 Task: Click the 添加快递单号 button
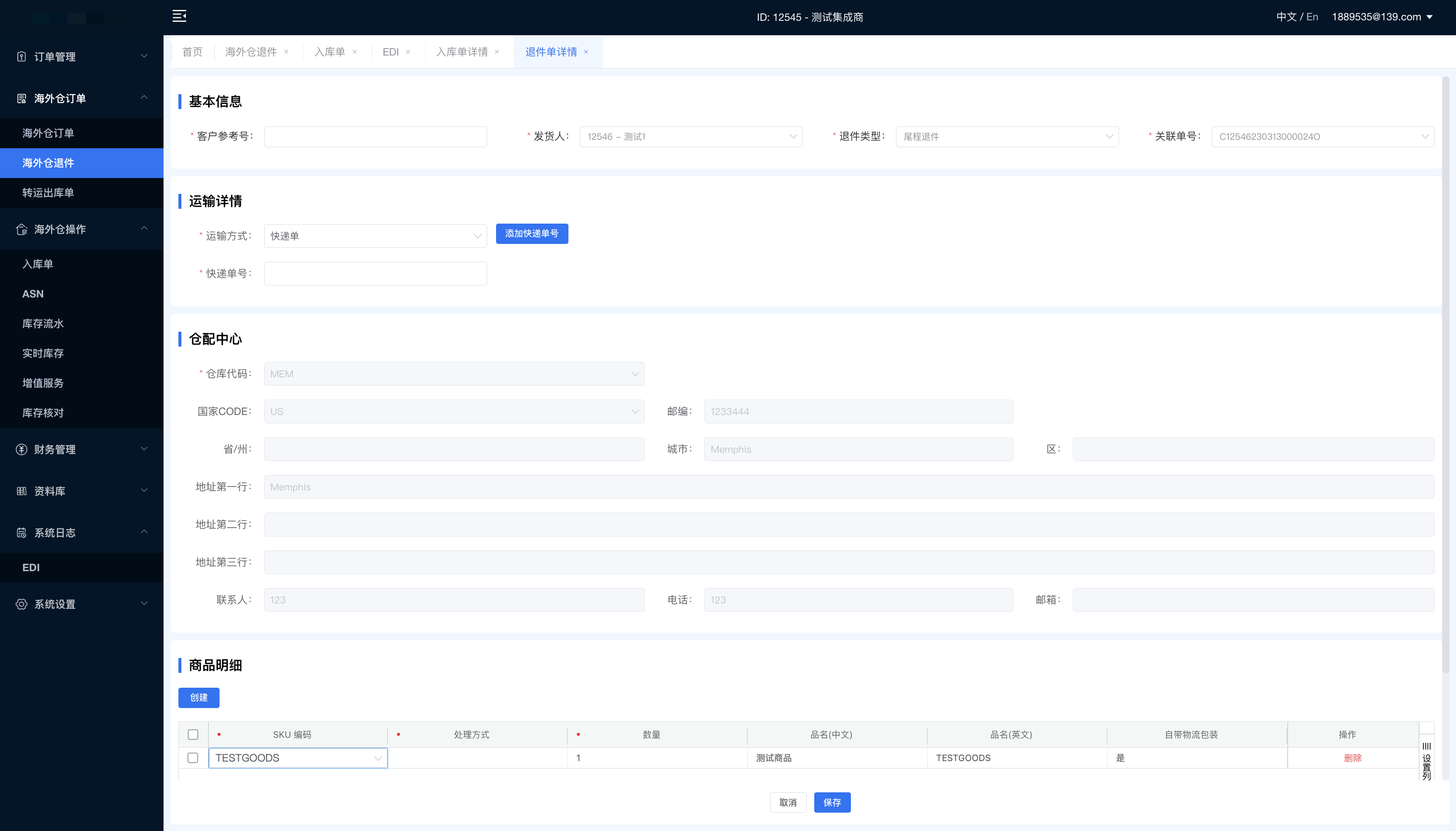click(532, 234)
